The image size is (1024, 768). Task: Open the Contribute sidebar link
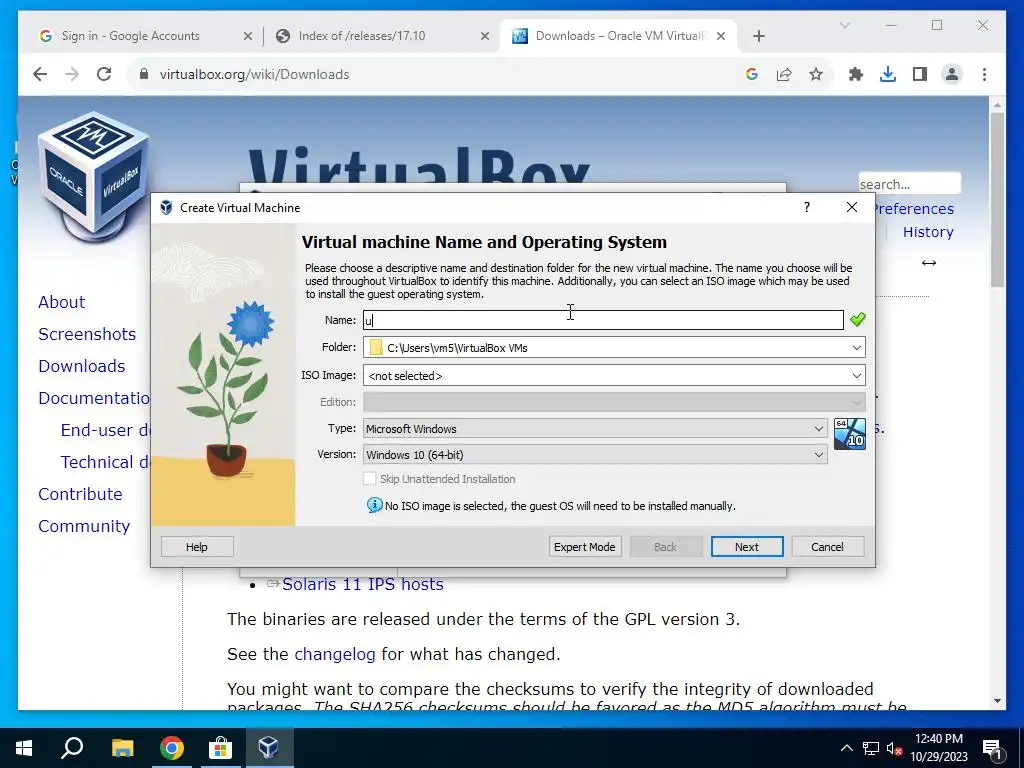click(80, 494)
